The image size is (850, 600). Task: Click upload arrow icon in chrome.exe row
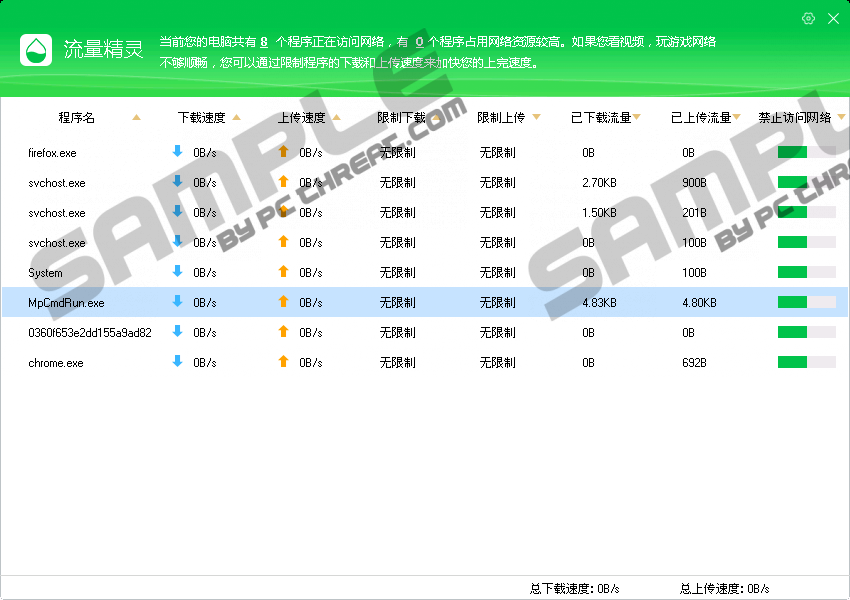(283, 362)
